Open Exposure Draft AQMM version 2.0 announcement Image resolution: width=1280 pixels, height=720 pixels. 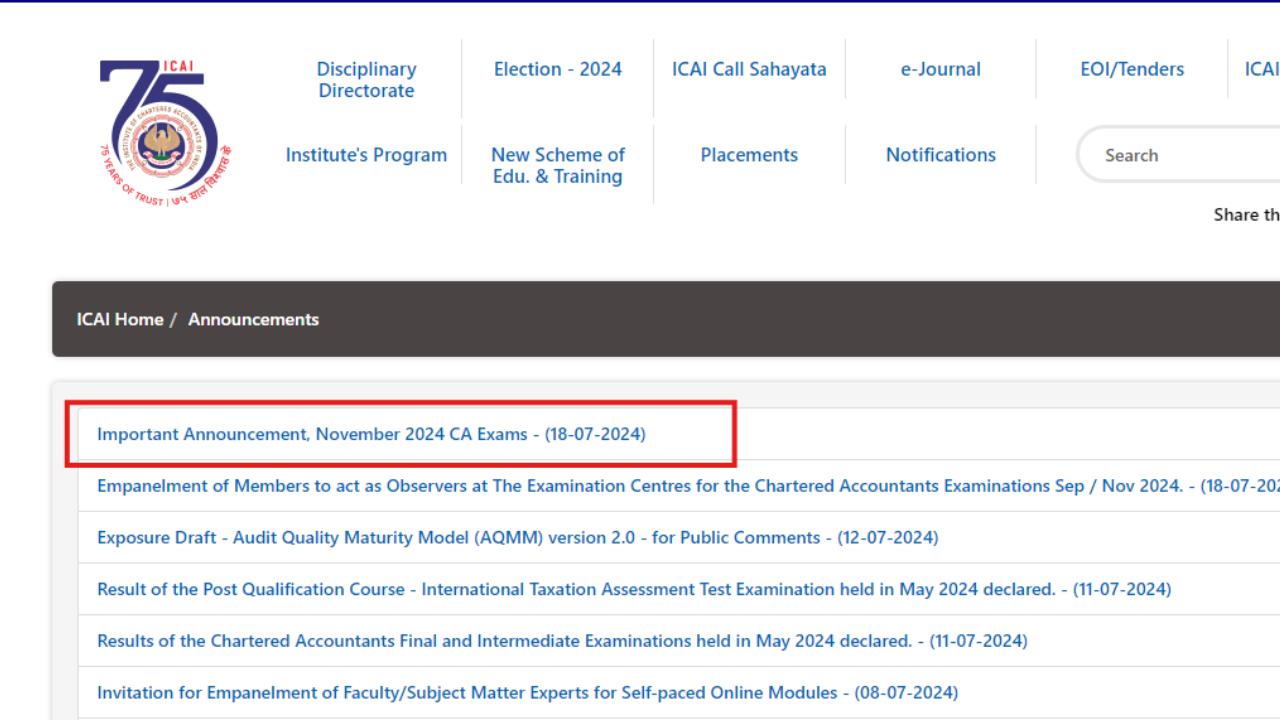517,538
